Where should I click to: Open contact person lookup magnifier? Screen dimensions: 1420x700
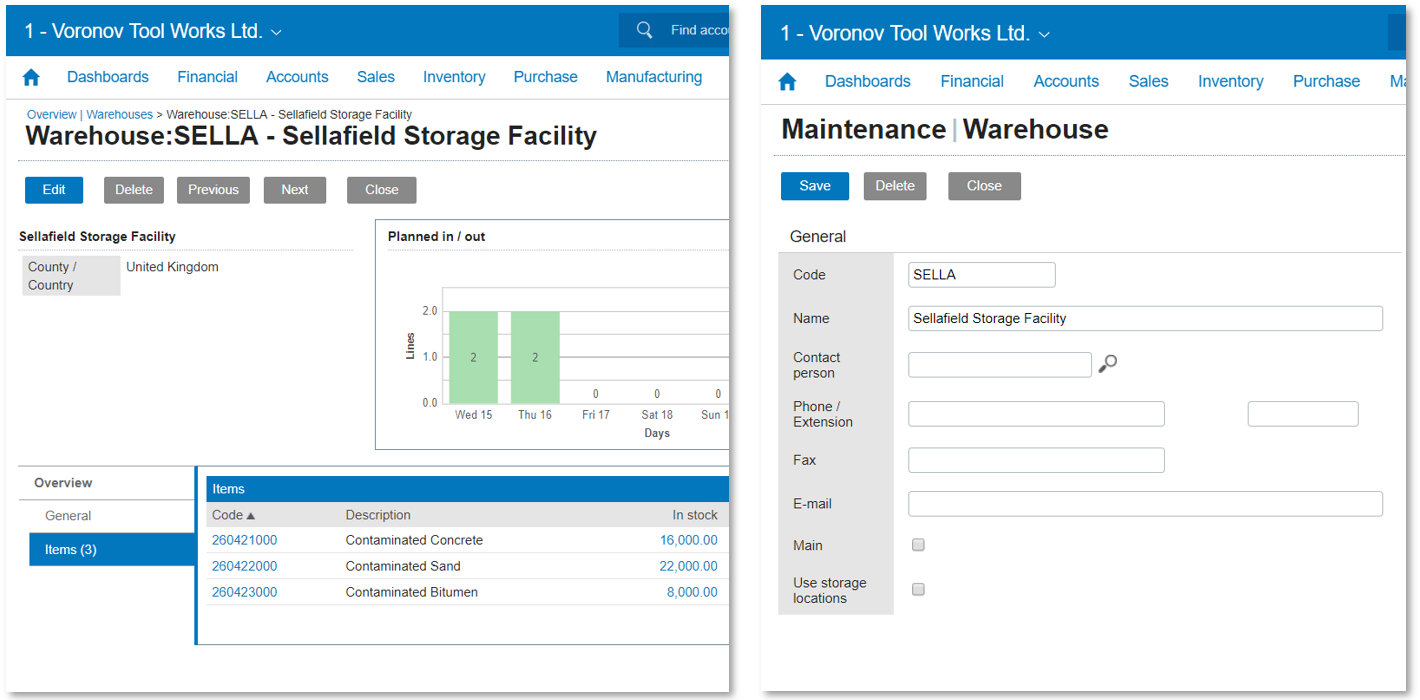(x=1107, y=364)
